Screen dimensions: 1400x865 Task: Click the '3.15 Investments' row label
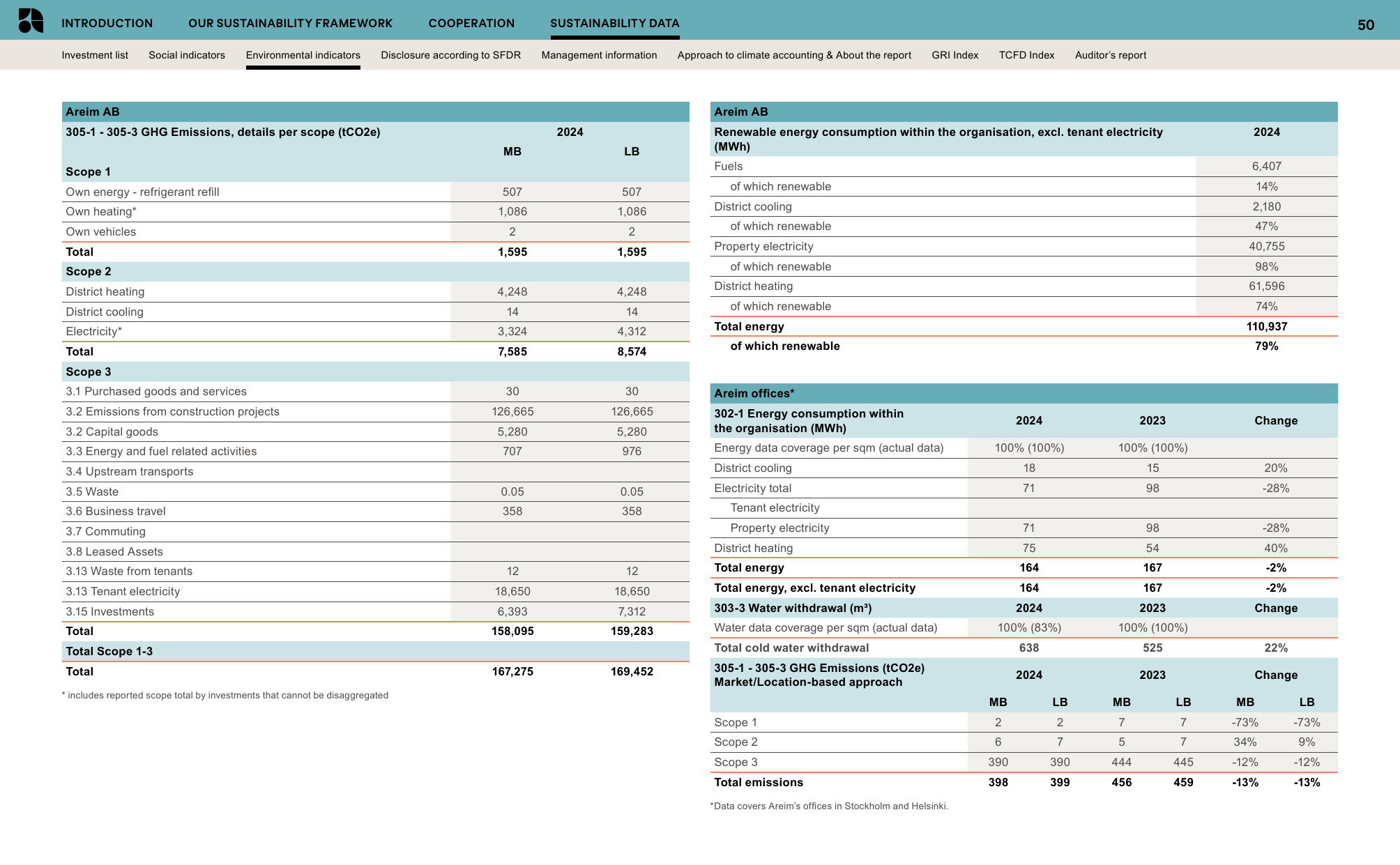point(110,611)
